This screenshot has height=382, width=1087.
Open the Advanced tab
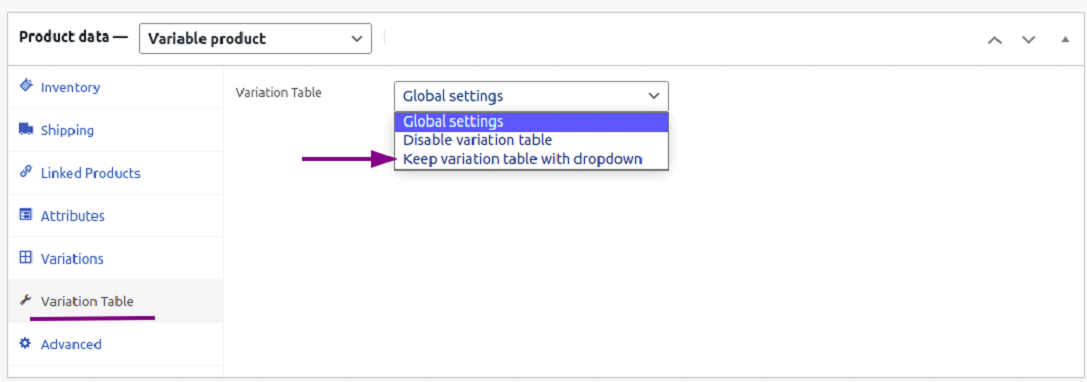tap(115, 345)
